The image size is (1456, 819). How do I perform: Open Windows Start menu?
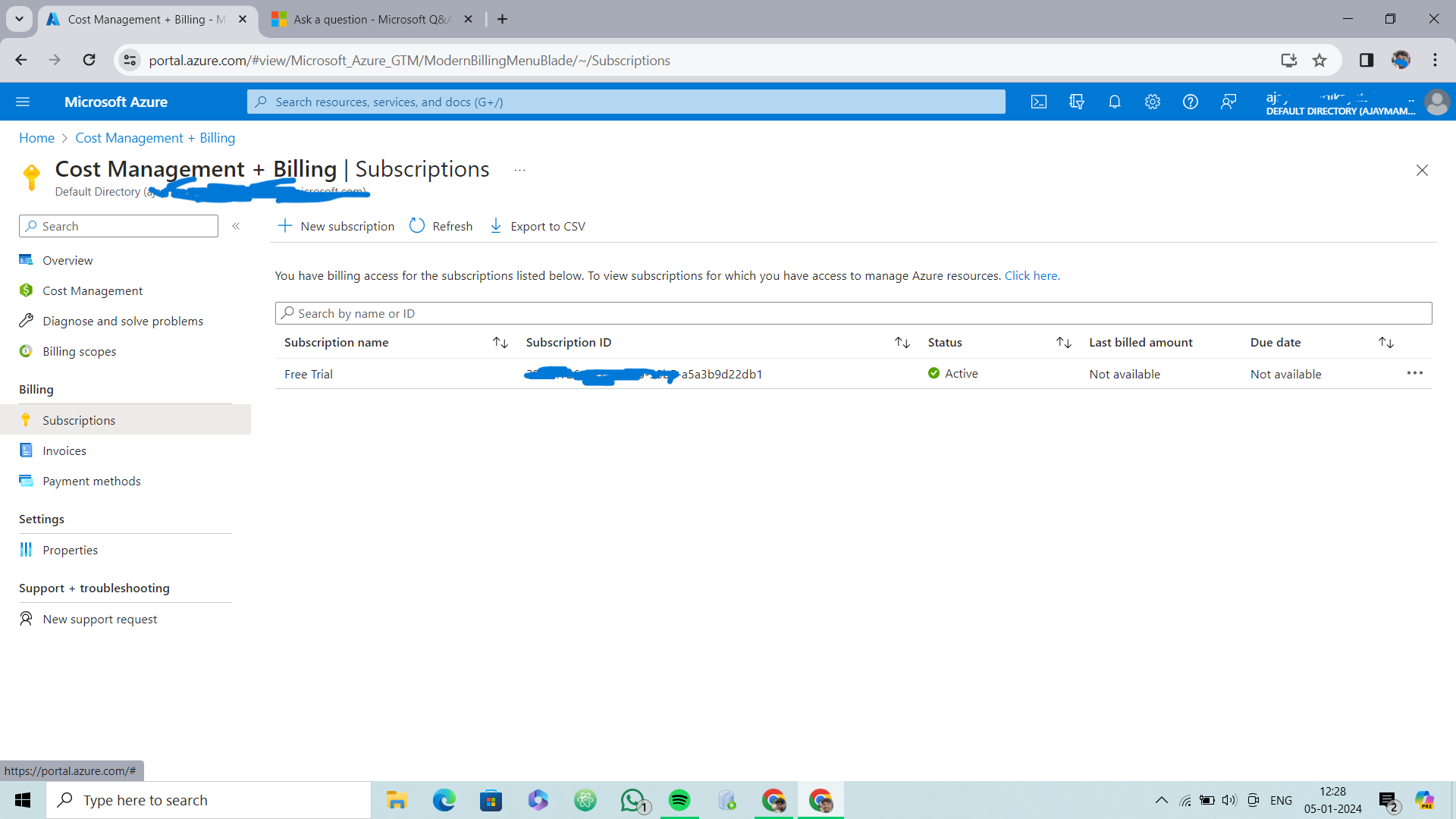23,800
